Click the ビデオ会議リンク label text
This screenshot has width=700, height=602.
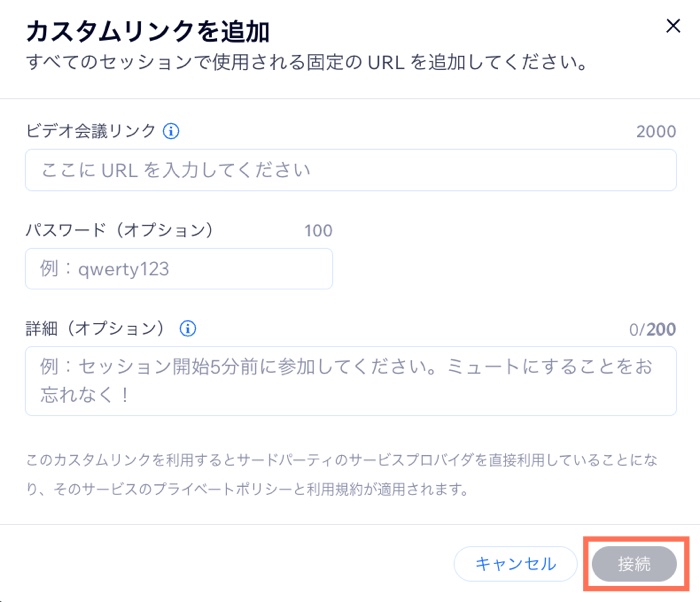(91, 131)
